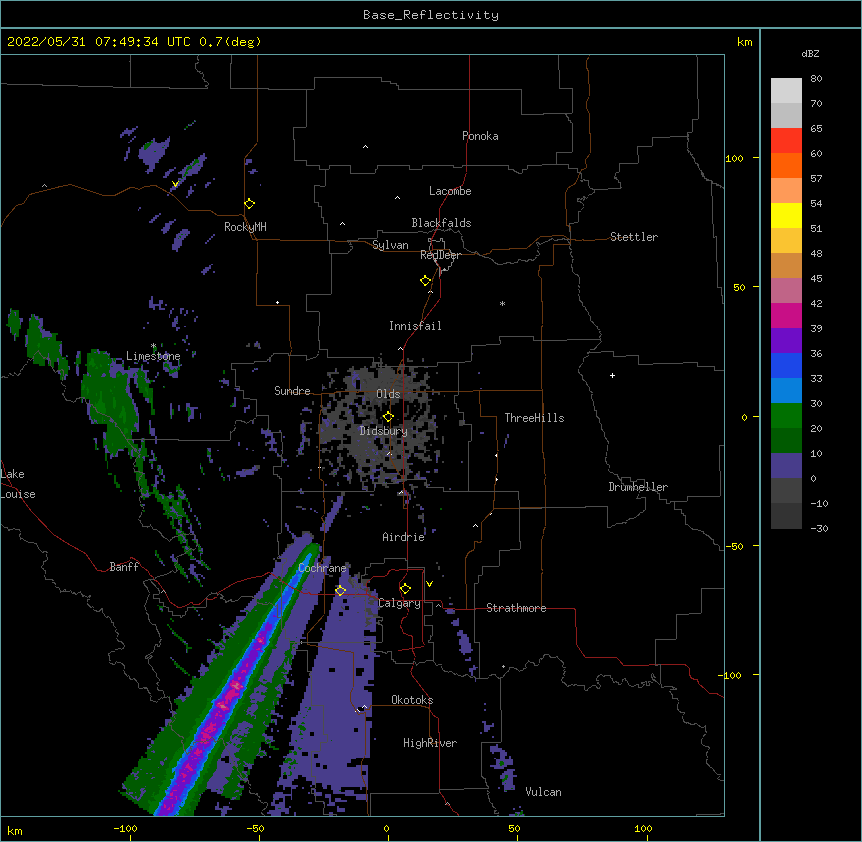The image size is (862, 842).
Task: Click the -100 tick label on right axis
Action: pyautogui.click(x=731, y=675)
